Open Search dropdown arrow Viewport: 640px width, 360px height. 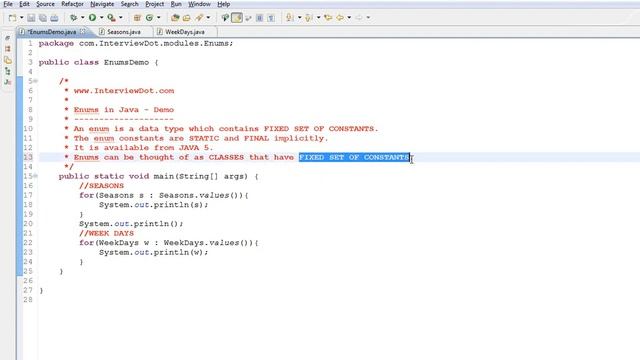click(208, 18)
